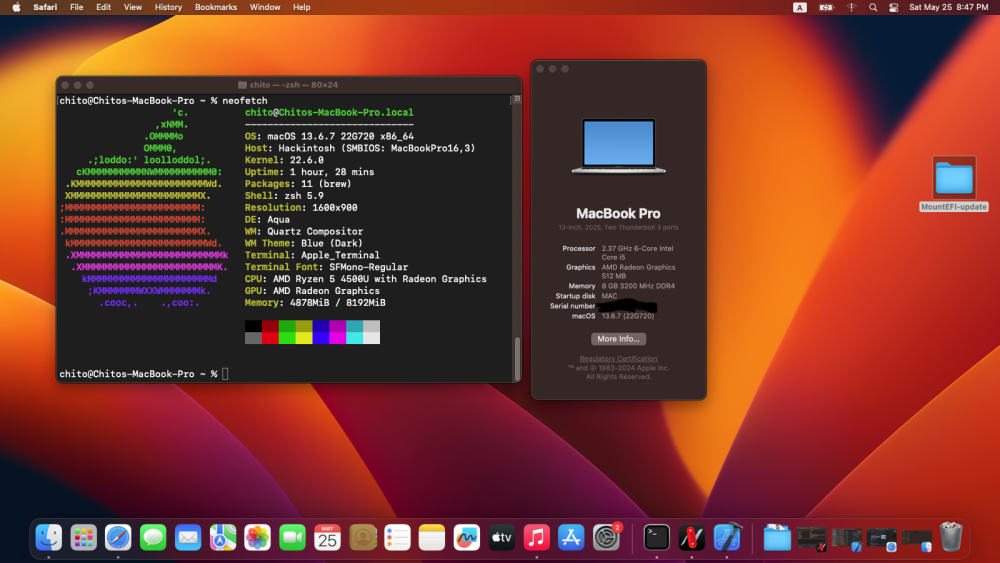Click the Terminal vertical scrollbar thumb
This screenshot has height=563, width=1000.
[x=517, y=358]
